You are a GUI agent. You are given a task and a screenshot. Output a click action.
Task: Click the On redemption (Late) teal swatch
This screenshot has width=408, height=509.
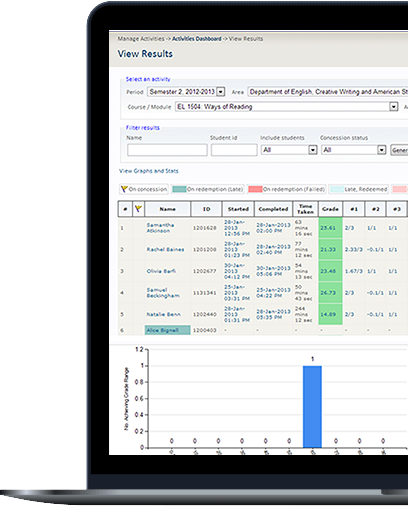pos(179,189)
